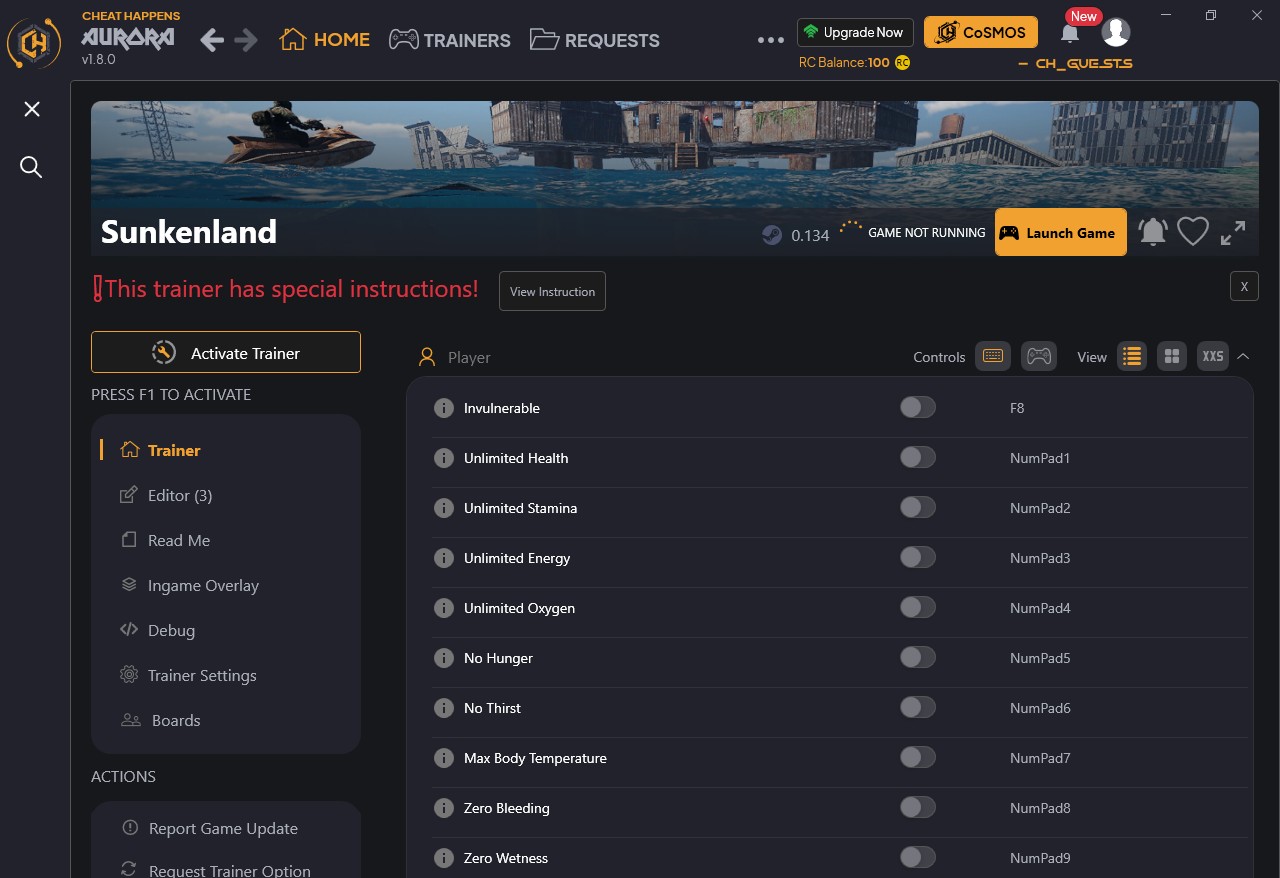
Task: Switch controls to gamepad icon
Action: (x=1040, y=356)
